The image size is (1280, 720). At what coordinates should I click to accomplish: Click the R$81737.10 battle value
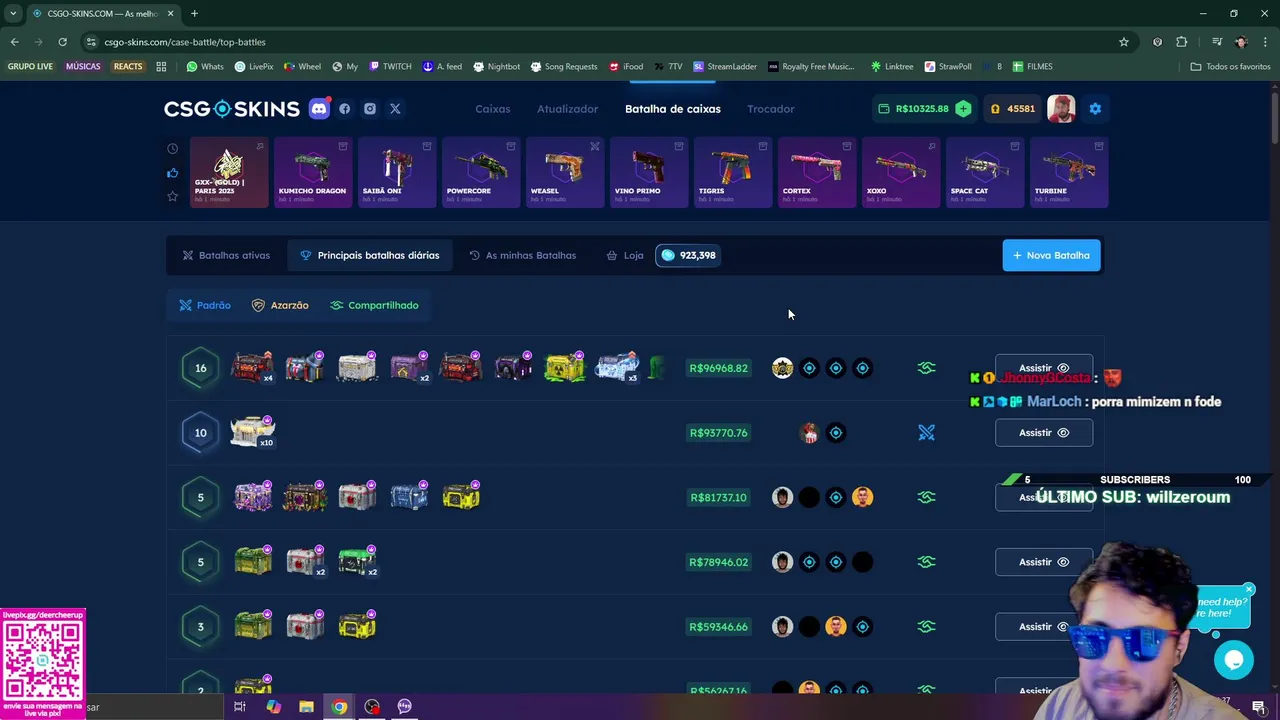tap(718, 497)
